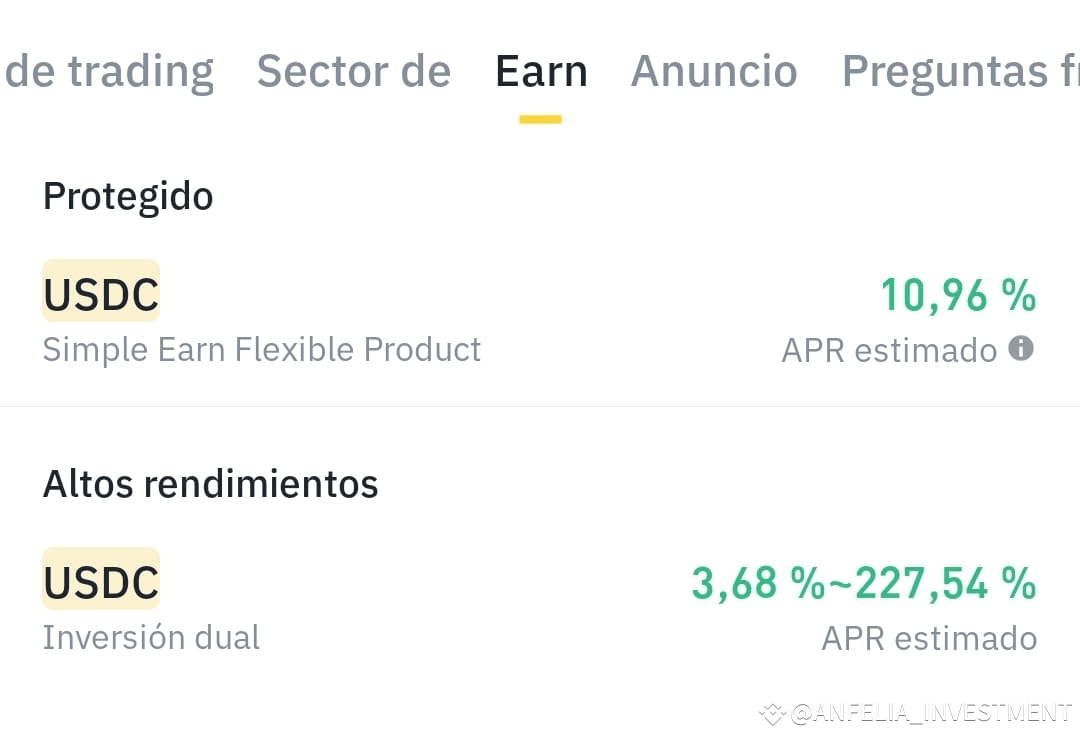The width and height of the screenshot is (1080, 735).
Task: Switch to the Sector de tab
Action: tap(354, 70)
